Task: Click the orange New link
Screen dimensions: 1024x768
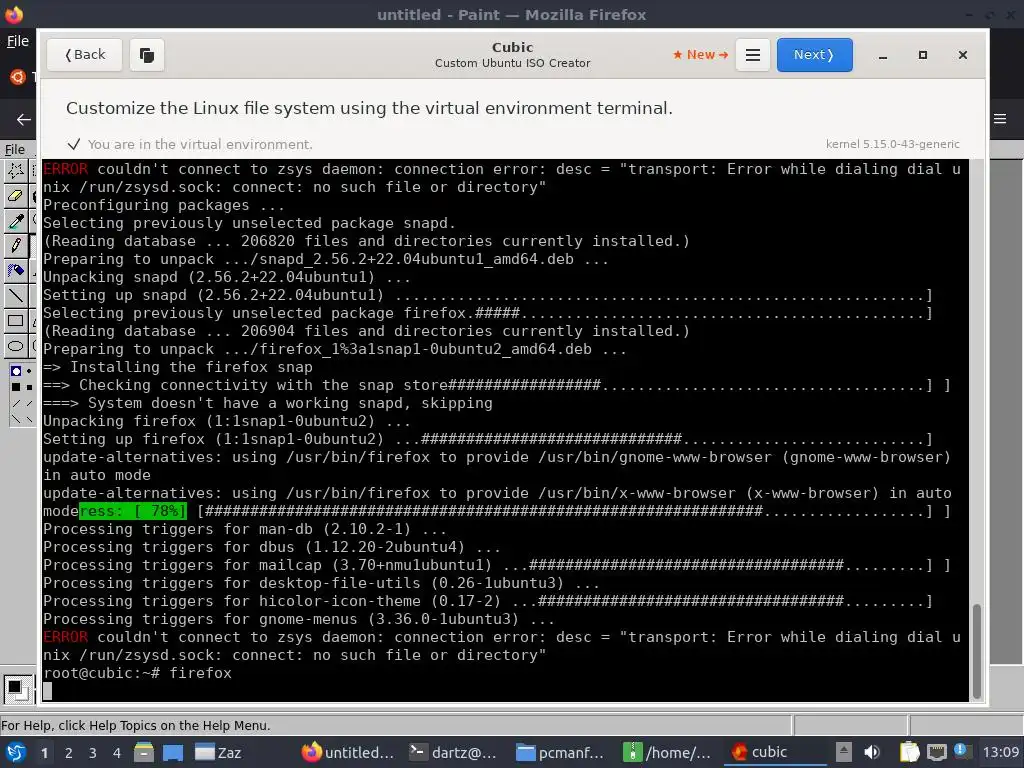Action: [700, 55]
